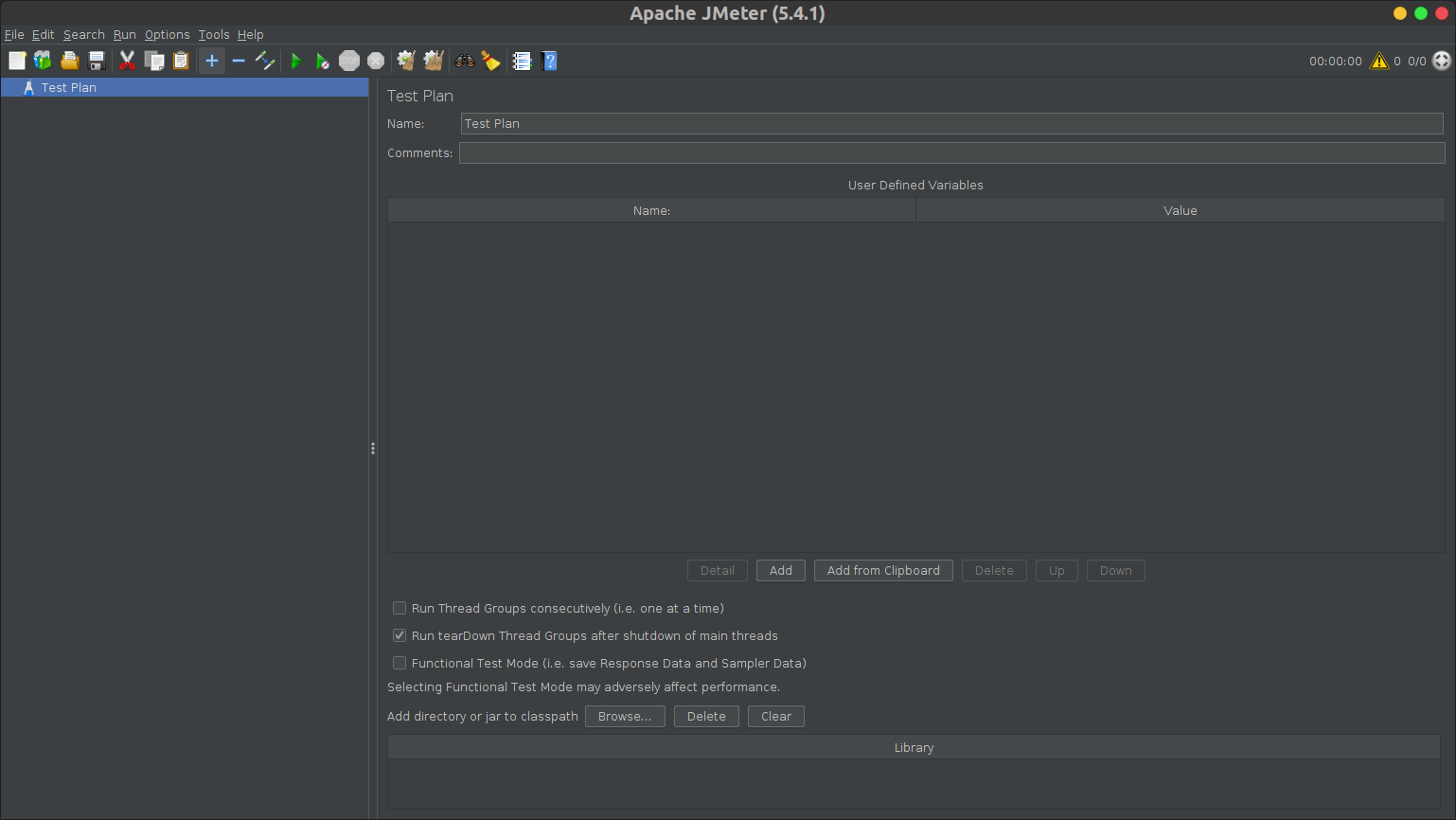Click the Up button
1456x820 pixels.
pos(1056,570)
